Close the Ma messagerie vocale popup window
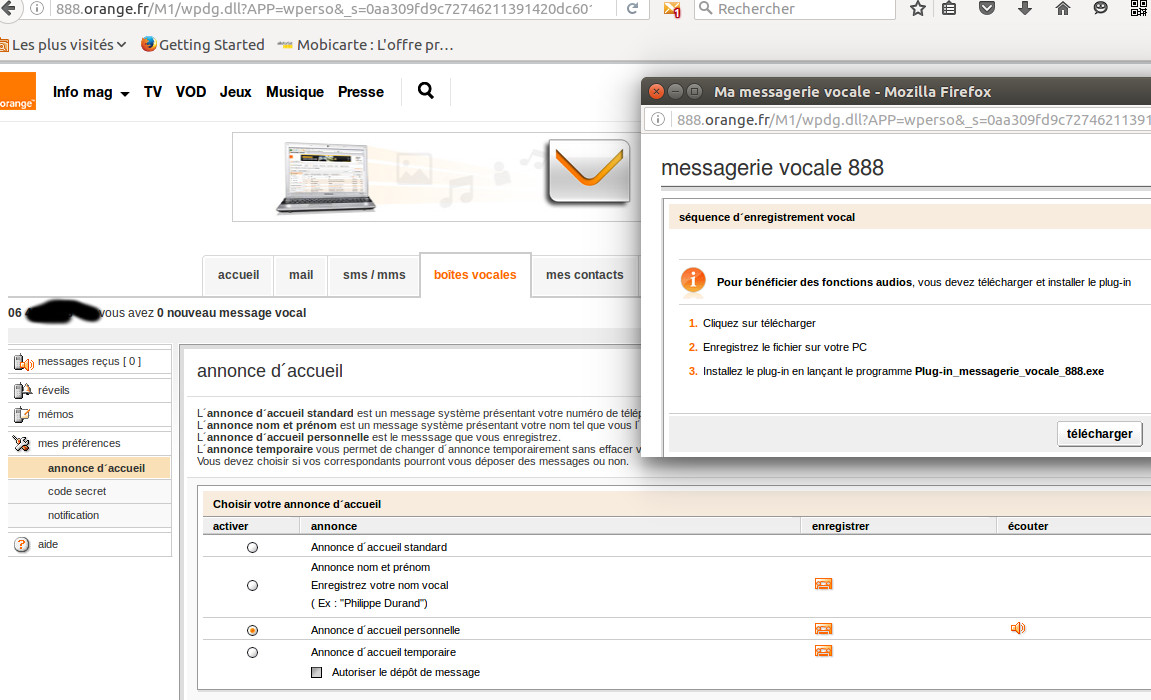 click(656, 92)
